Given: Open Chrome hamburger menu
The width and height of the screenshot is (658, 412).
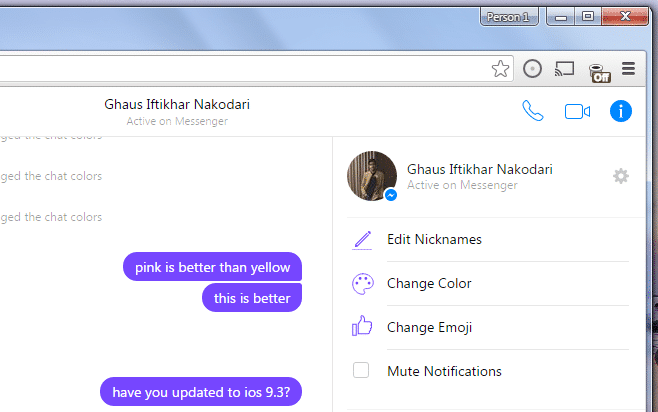Looking at the screenshot, I should 629,69.
